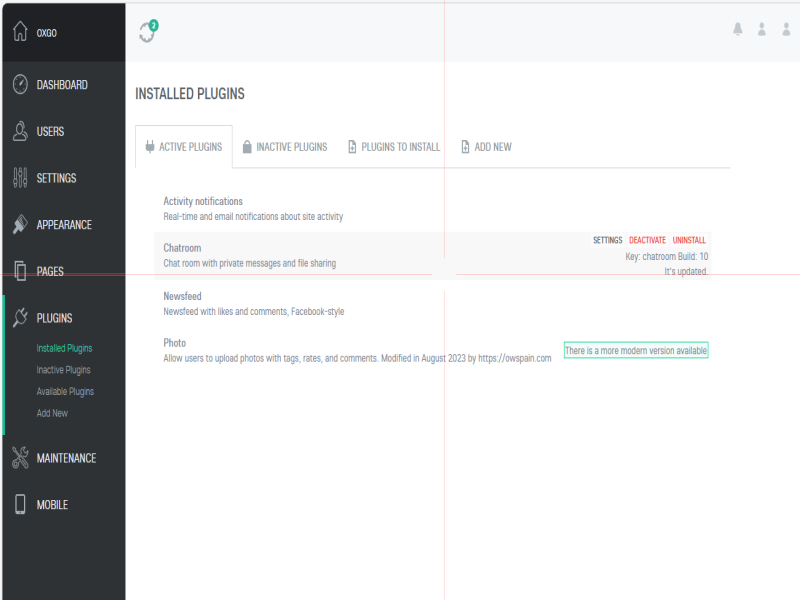This screenshot has height=600, width=800.
Task: Deactivate the Chatroom plugin
Action: tap(647, 240)
